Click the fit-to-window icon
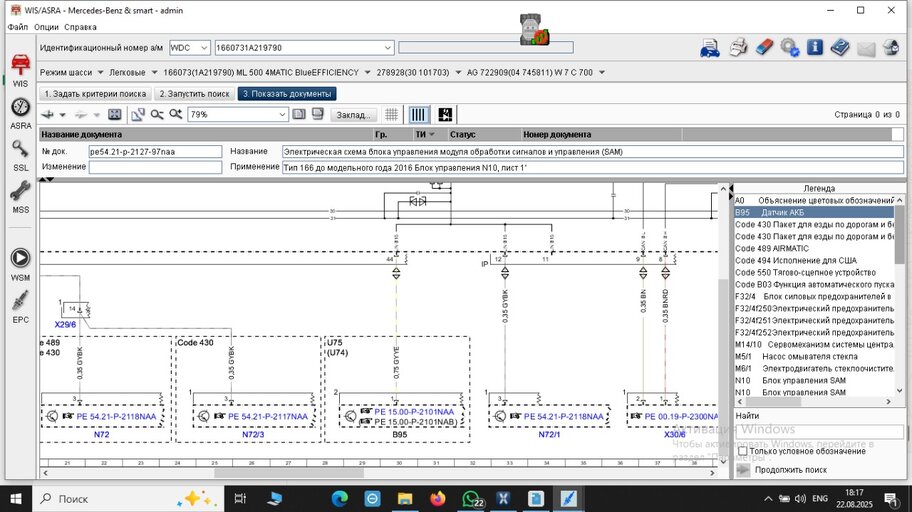 (115, 115)
